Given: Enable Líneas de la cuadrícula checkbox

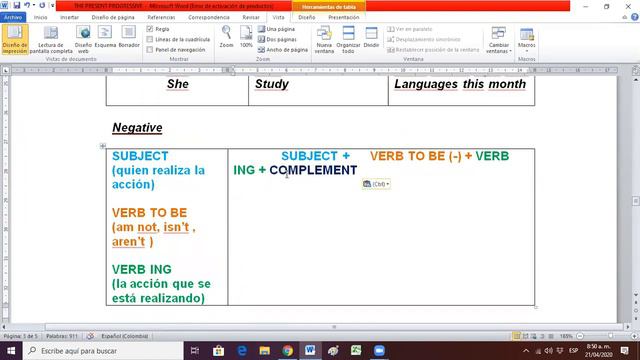Looking at the screenshot, I should [150, 39].
